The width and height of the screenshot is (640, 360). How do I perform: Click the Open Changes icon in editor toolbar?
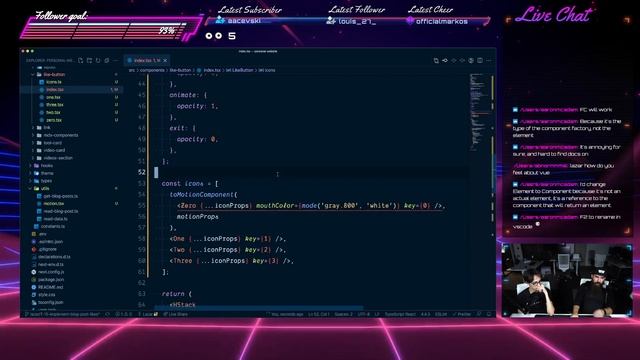coord(436,60)
